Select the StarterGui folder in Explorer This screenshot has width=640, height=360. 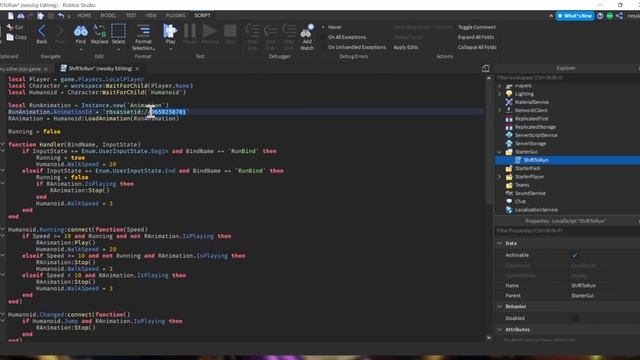[526, 152]
